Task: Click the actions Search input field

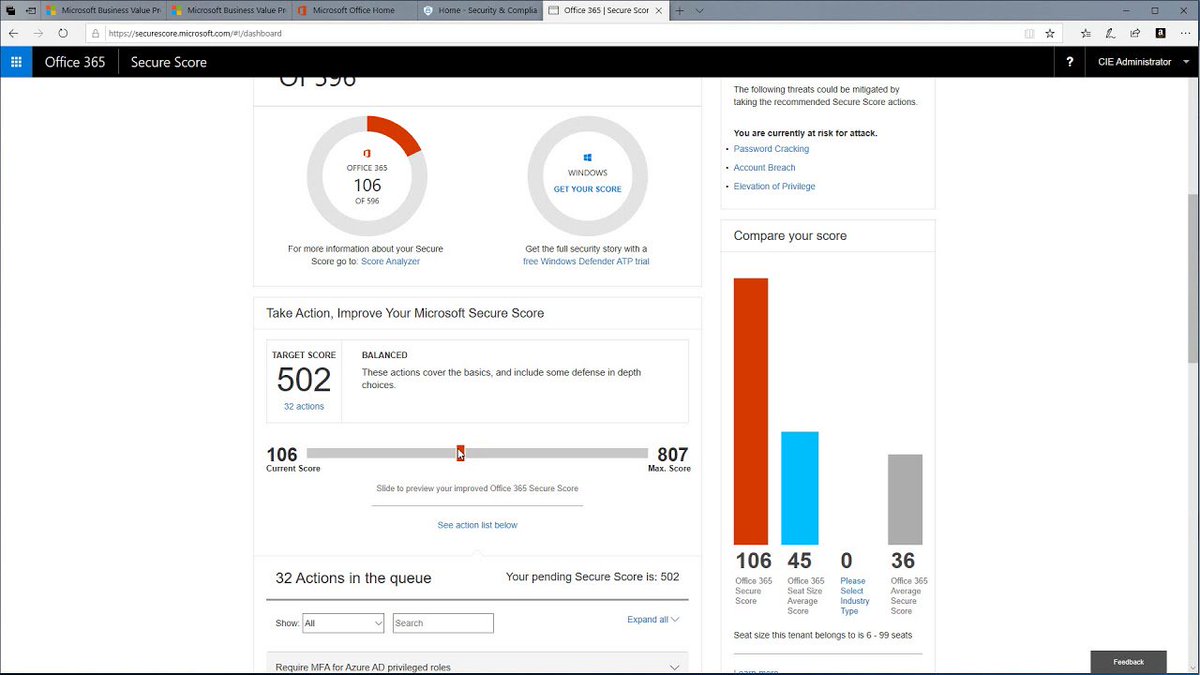Action: pyautogui.click(x=443, y=623)
